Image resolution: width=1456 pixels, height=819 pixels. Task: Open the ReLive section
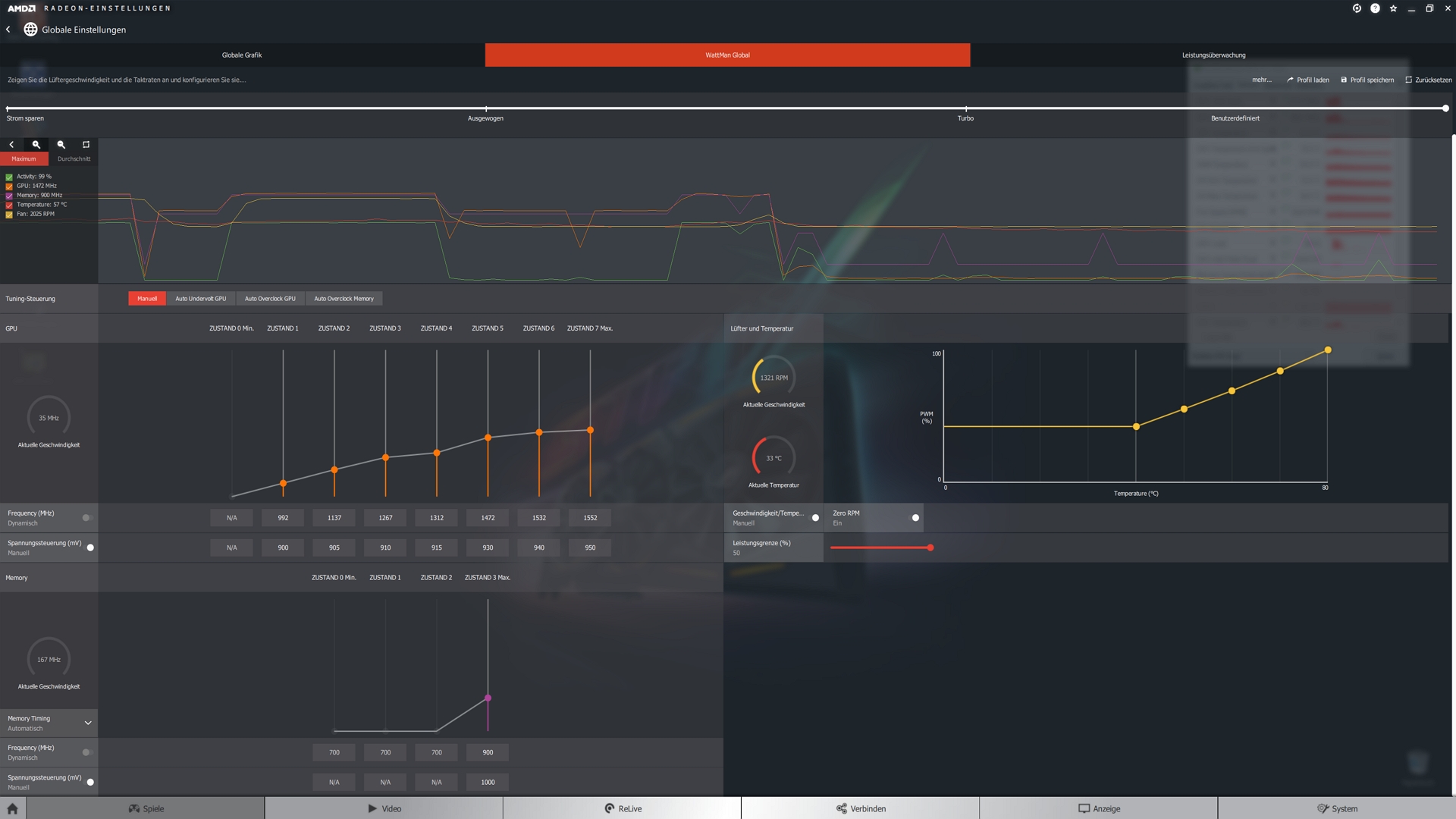(622, 808)
